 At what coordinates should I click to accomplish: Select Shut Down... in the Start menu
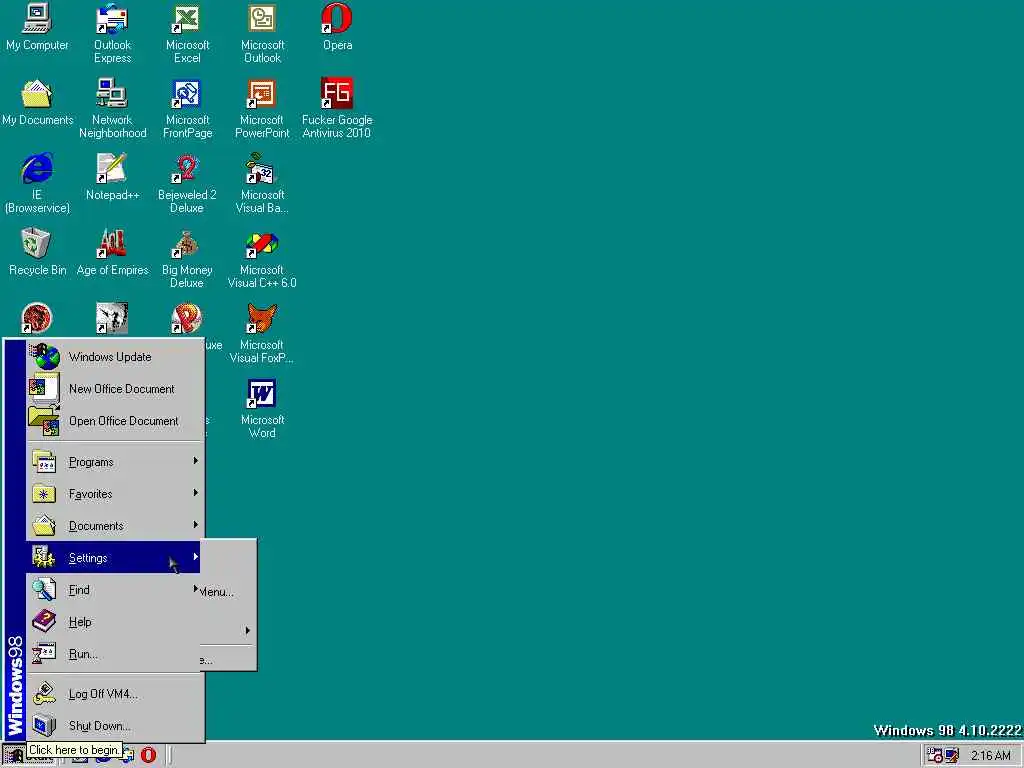115,726
